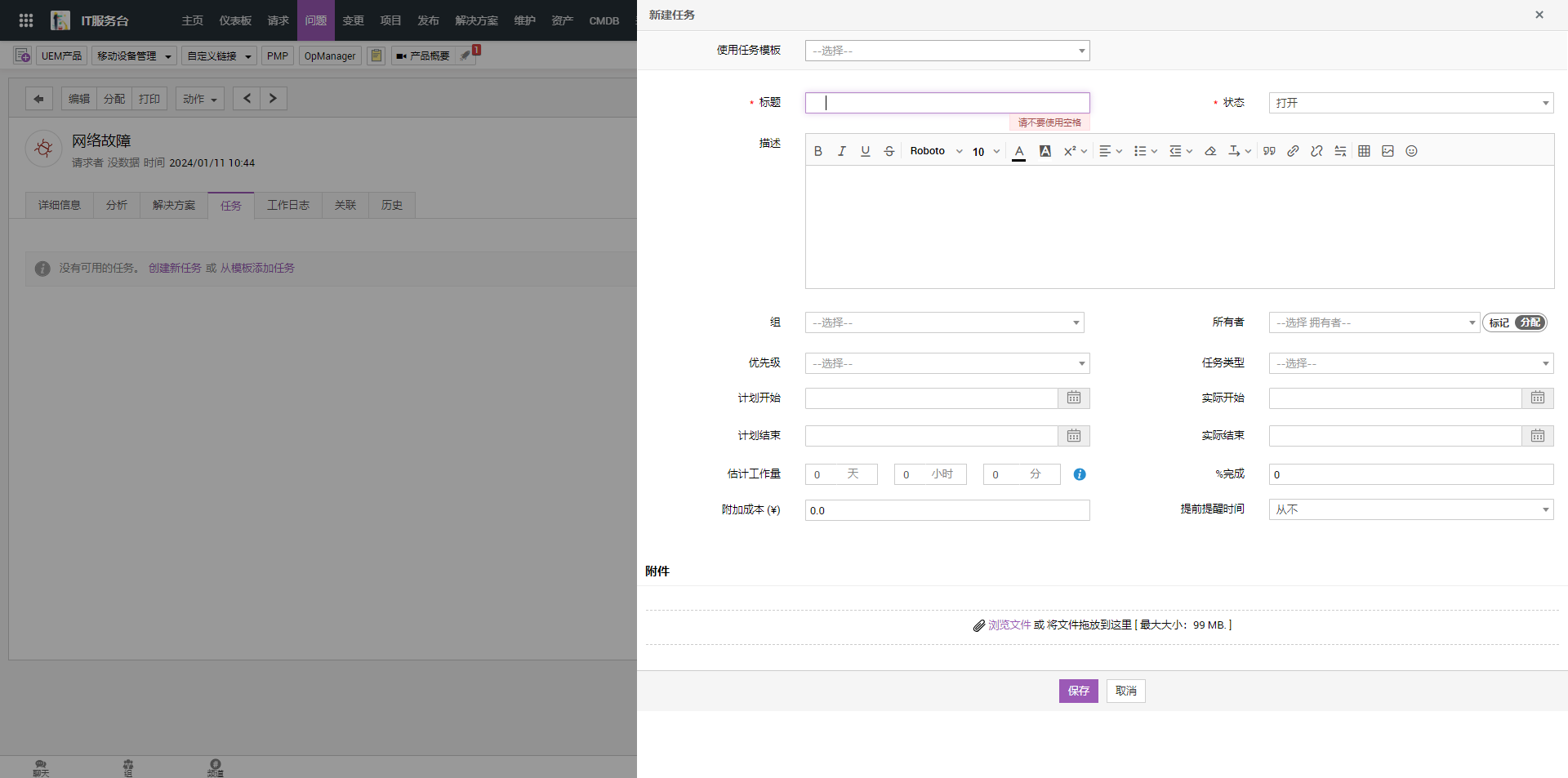Image resolution: width=1568 pixels, height=778 pixels.
Task: Click the 附加成本 input field
Action: [x=947, y=510]
